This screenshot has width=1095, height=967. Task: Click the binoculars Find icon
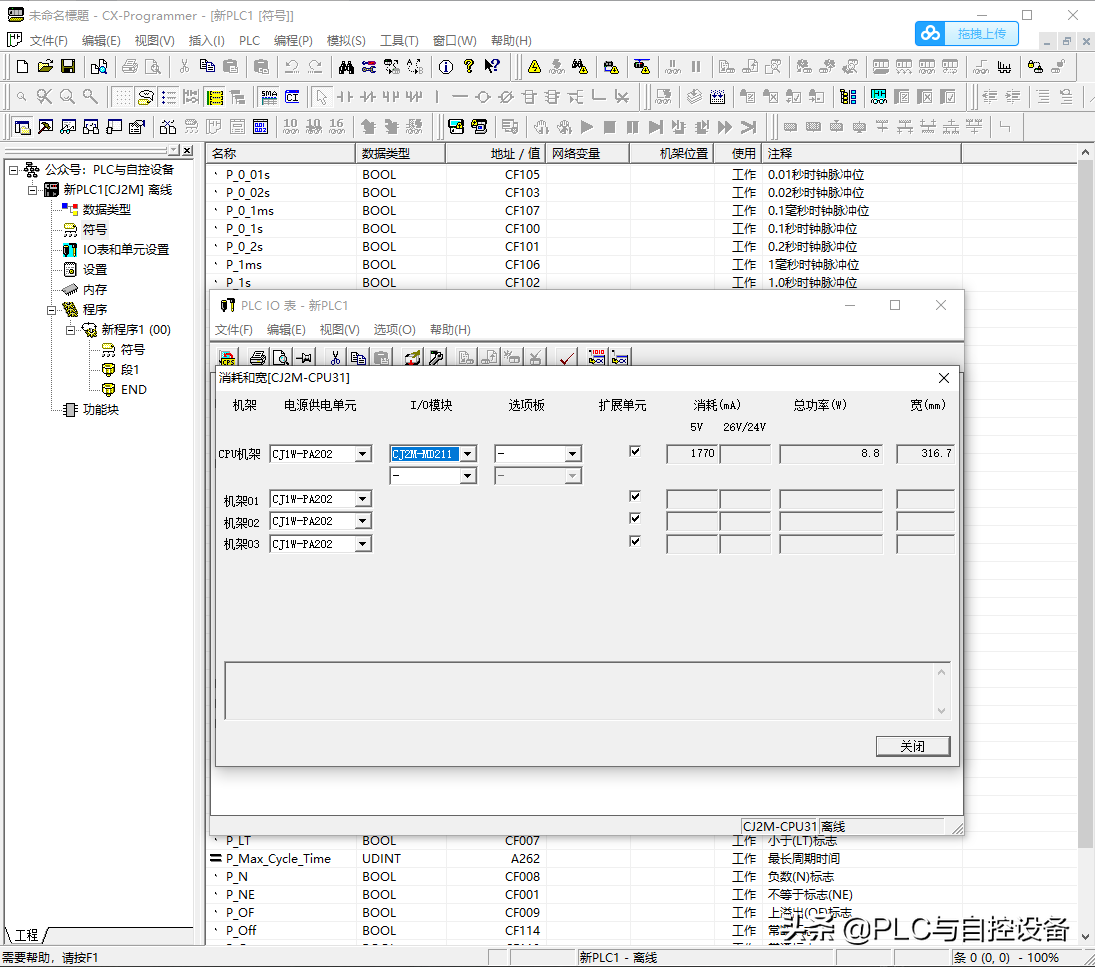(x=346, y=66)
